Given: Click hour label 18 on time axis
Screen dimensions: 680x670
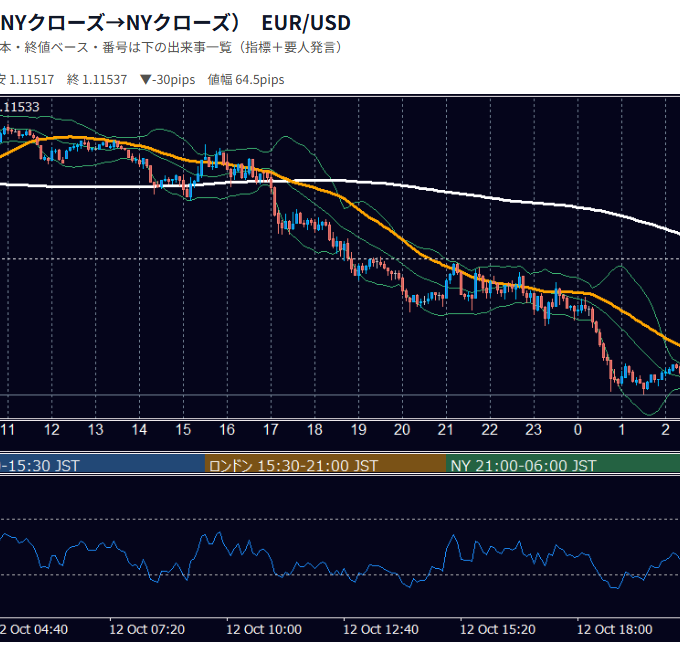Looking at the screenshot, I should 314,430.
